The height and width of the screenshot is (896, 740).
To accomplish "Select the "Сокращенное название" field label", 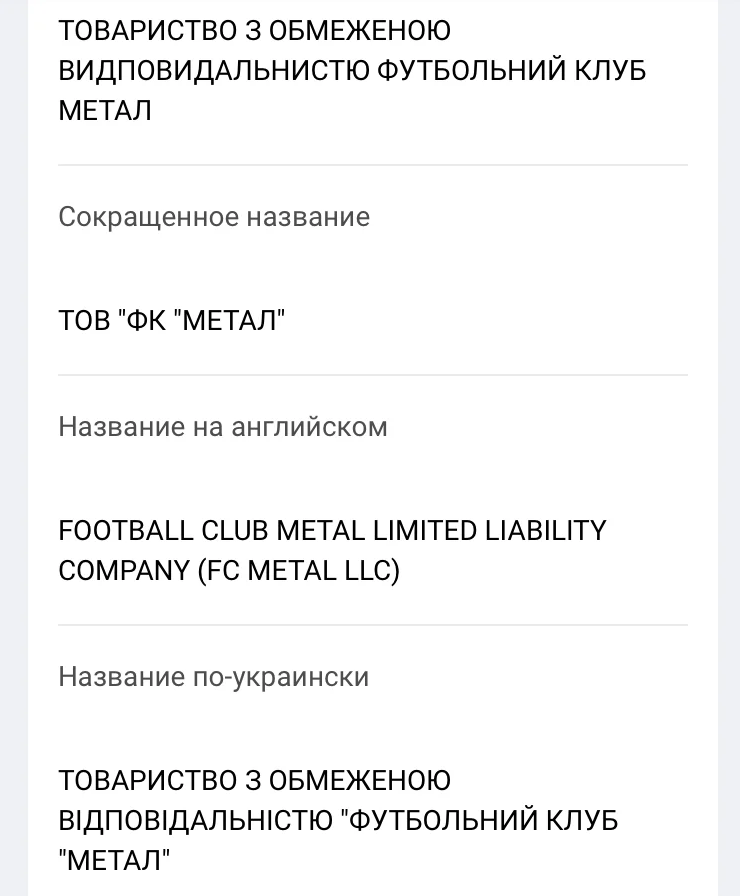I will point(214,217).
